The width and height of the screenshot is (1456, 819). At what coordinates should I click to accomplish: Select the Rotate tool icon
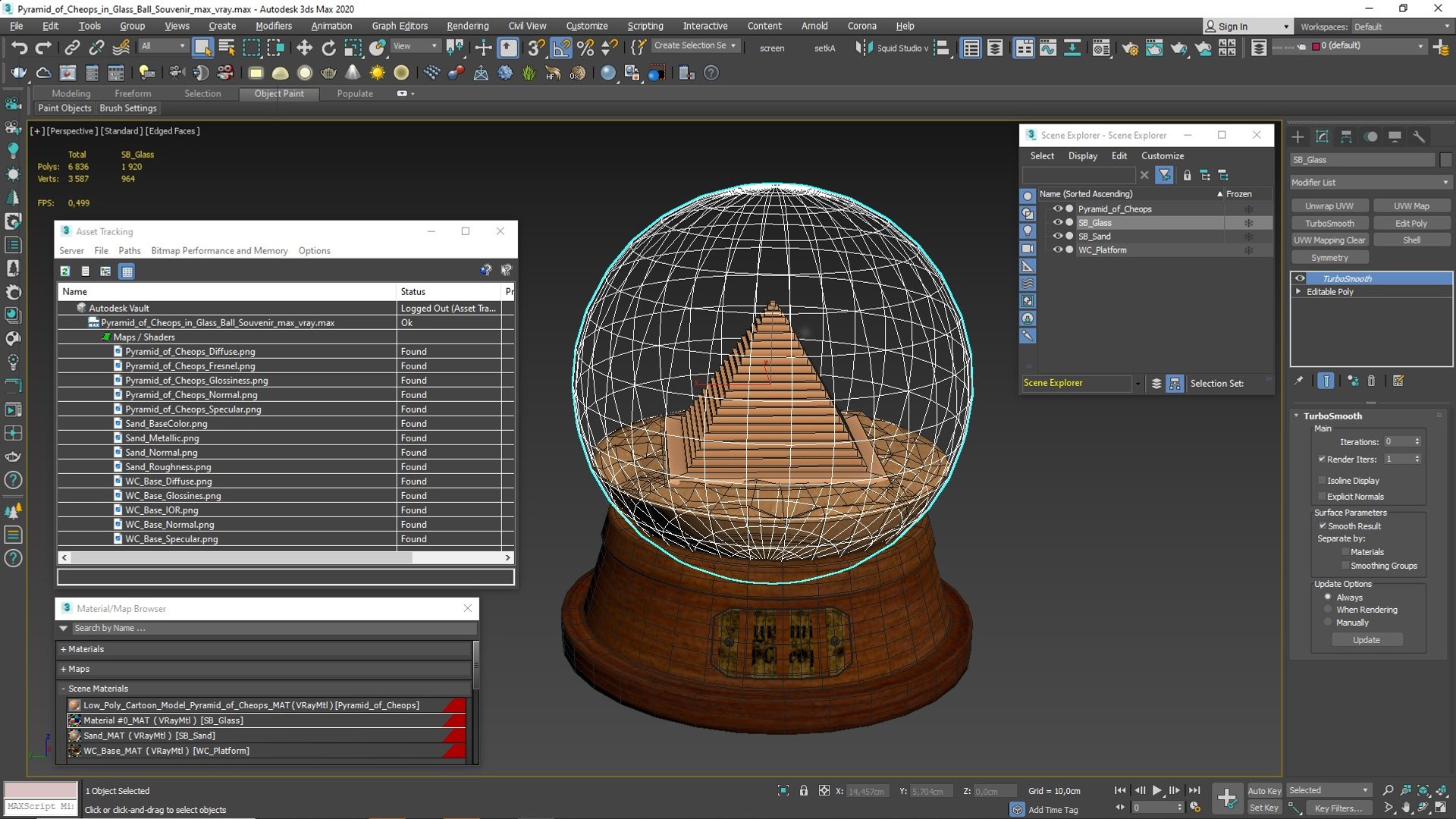(328, 48)
